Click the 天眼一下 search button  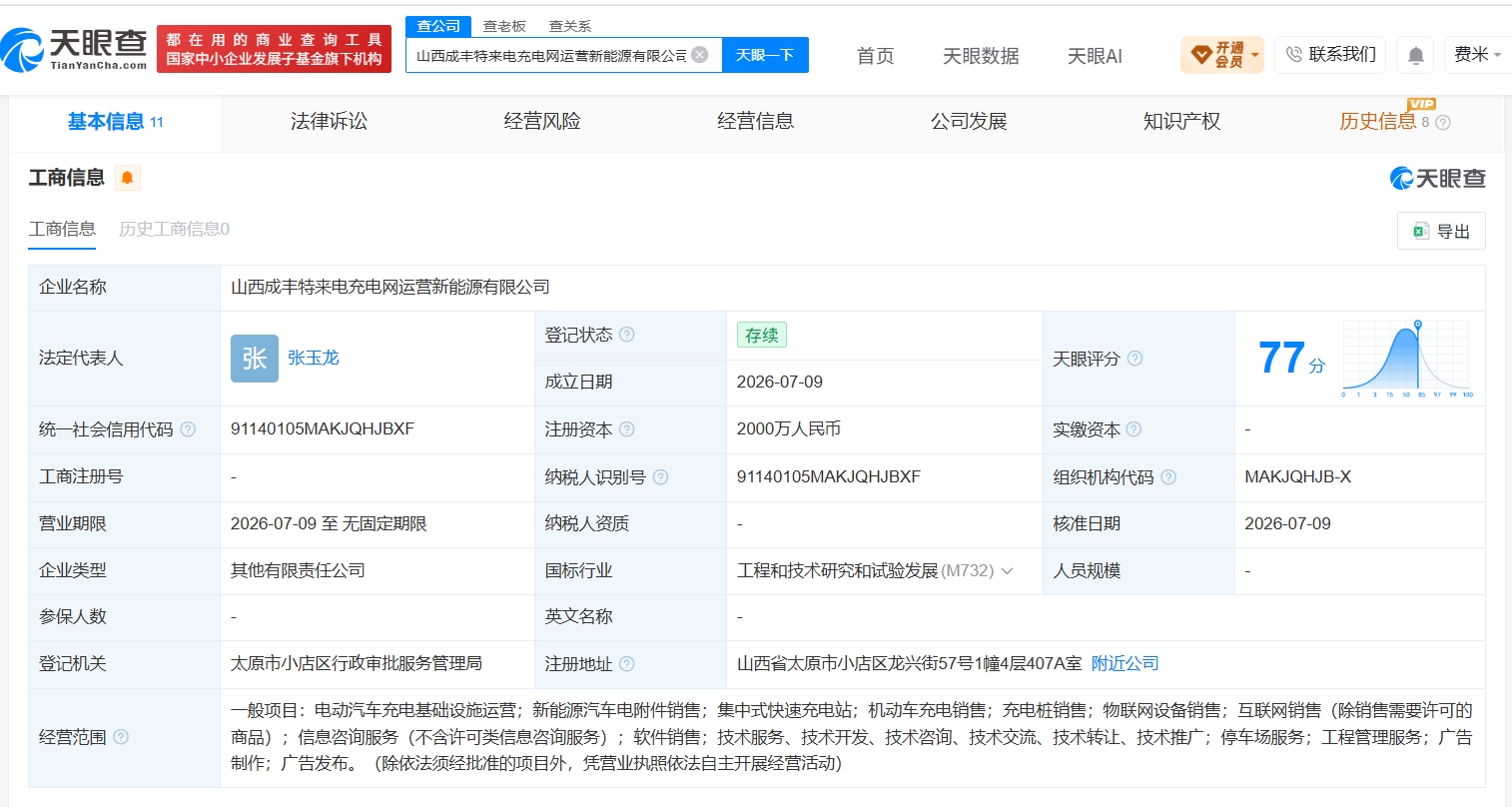pyautogui.click(x=765, y=55)
